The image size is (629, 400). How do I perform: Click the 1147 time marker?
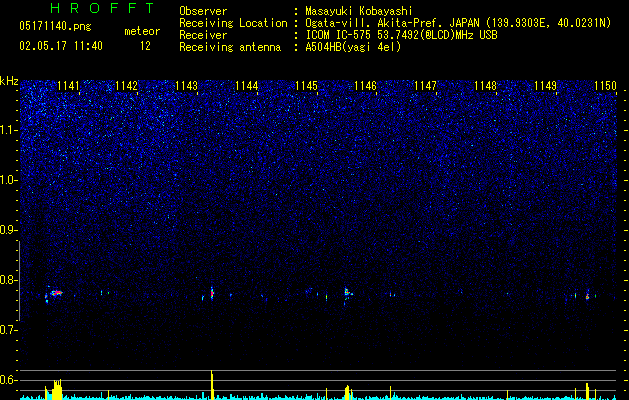425,86
